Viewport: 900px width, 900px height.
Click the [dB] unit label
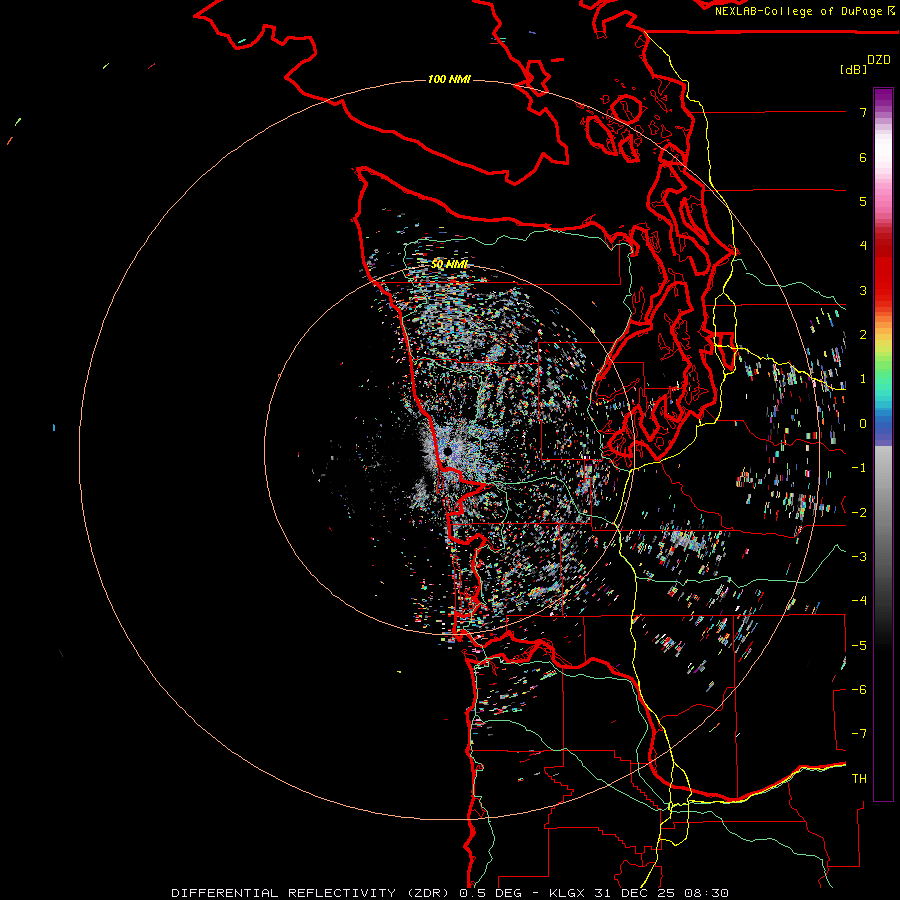tap(853, 69)
